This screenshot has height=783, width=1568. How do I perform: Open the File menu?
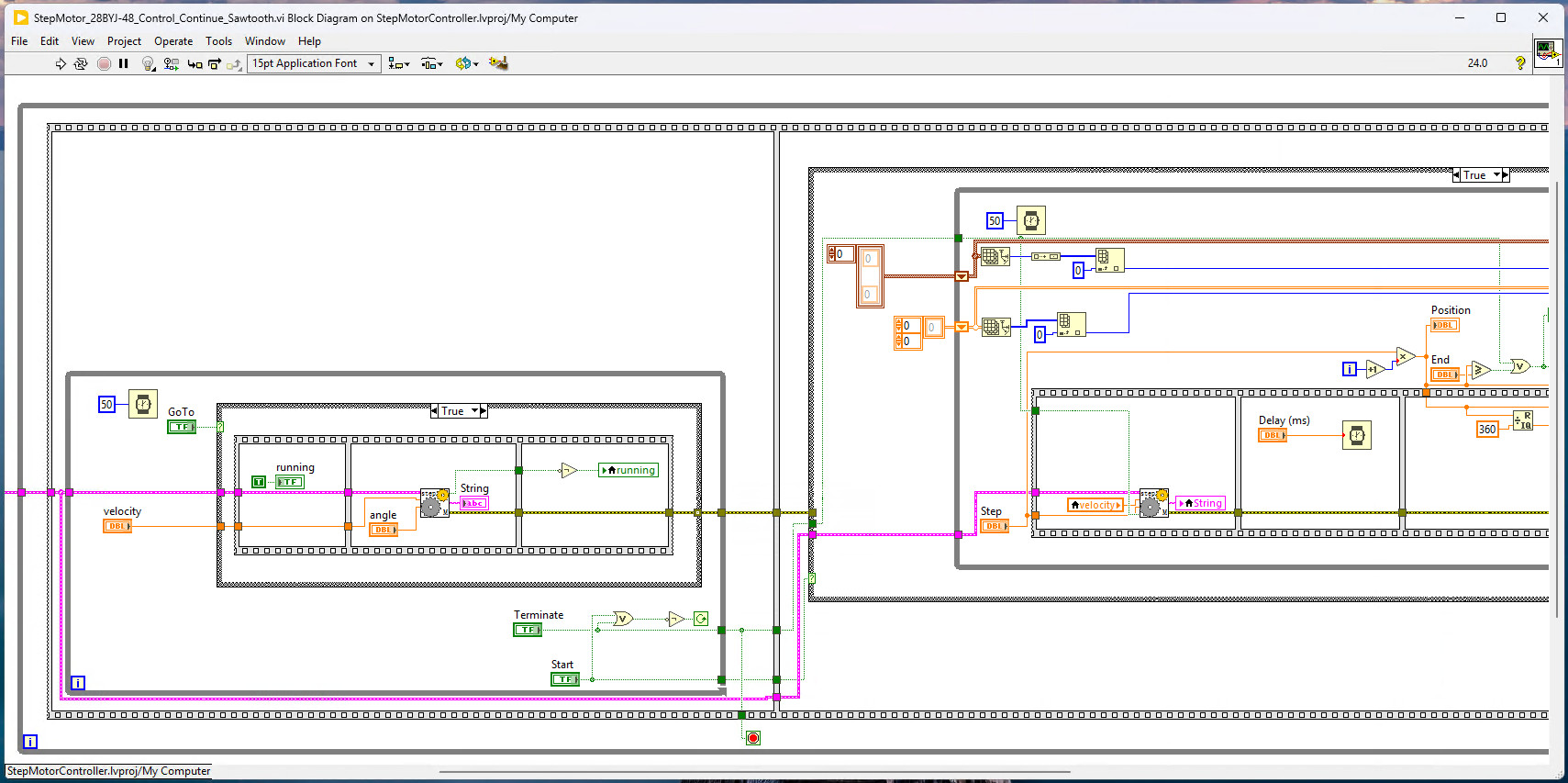(x=19, y=41)
